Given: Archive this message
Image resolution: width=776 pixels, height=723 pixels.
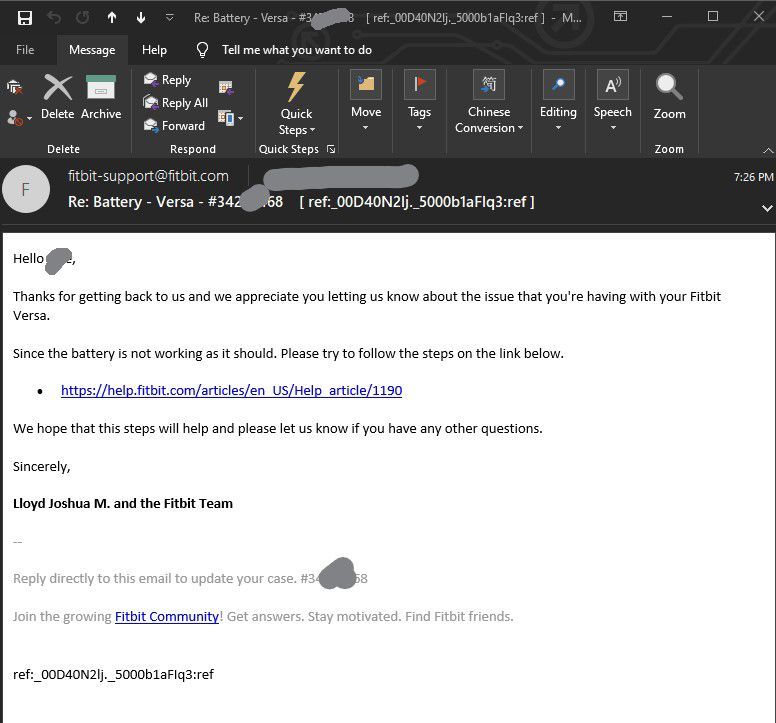Looking at the screenshot, I should click(101, 96).
